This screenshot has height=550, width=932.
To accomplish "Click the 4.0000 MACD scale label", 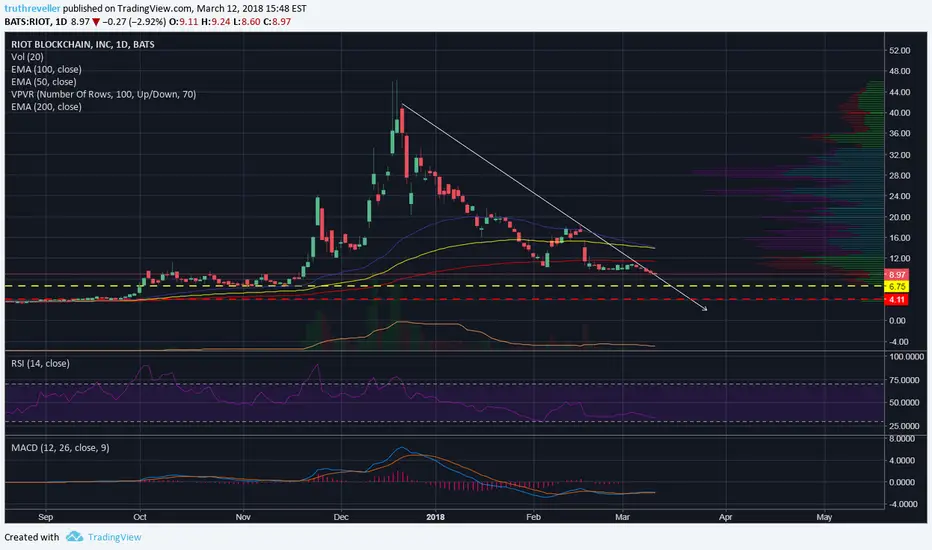I will pyautogui.click(x=902, y=460).
